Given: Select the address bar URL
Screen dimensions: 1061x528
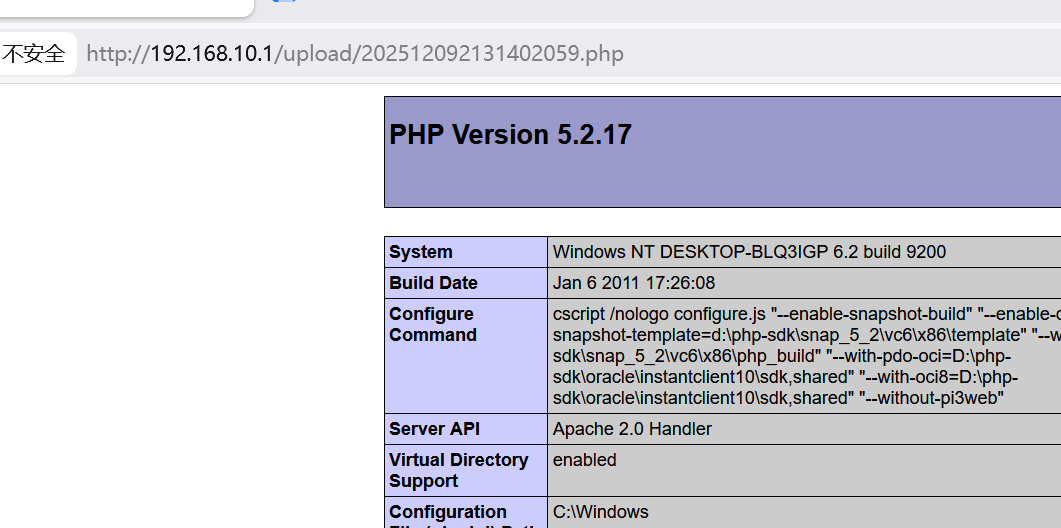Looking at the screenshot, I should point(355,53).
